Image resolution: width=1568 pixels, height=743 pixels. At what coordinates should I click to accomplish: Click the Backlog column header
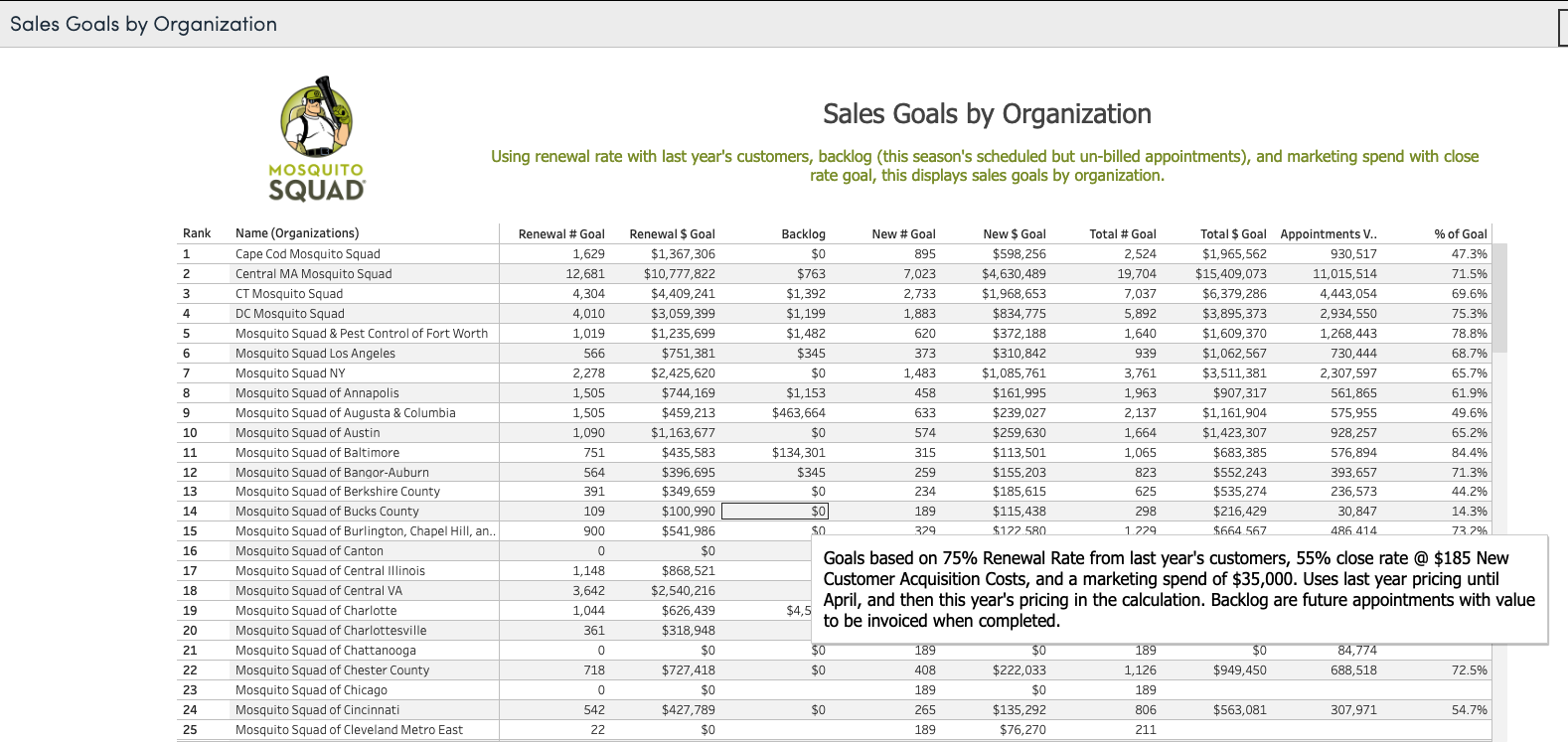point(803,234)
